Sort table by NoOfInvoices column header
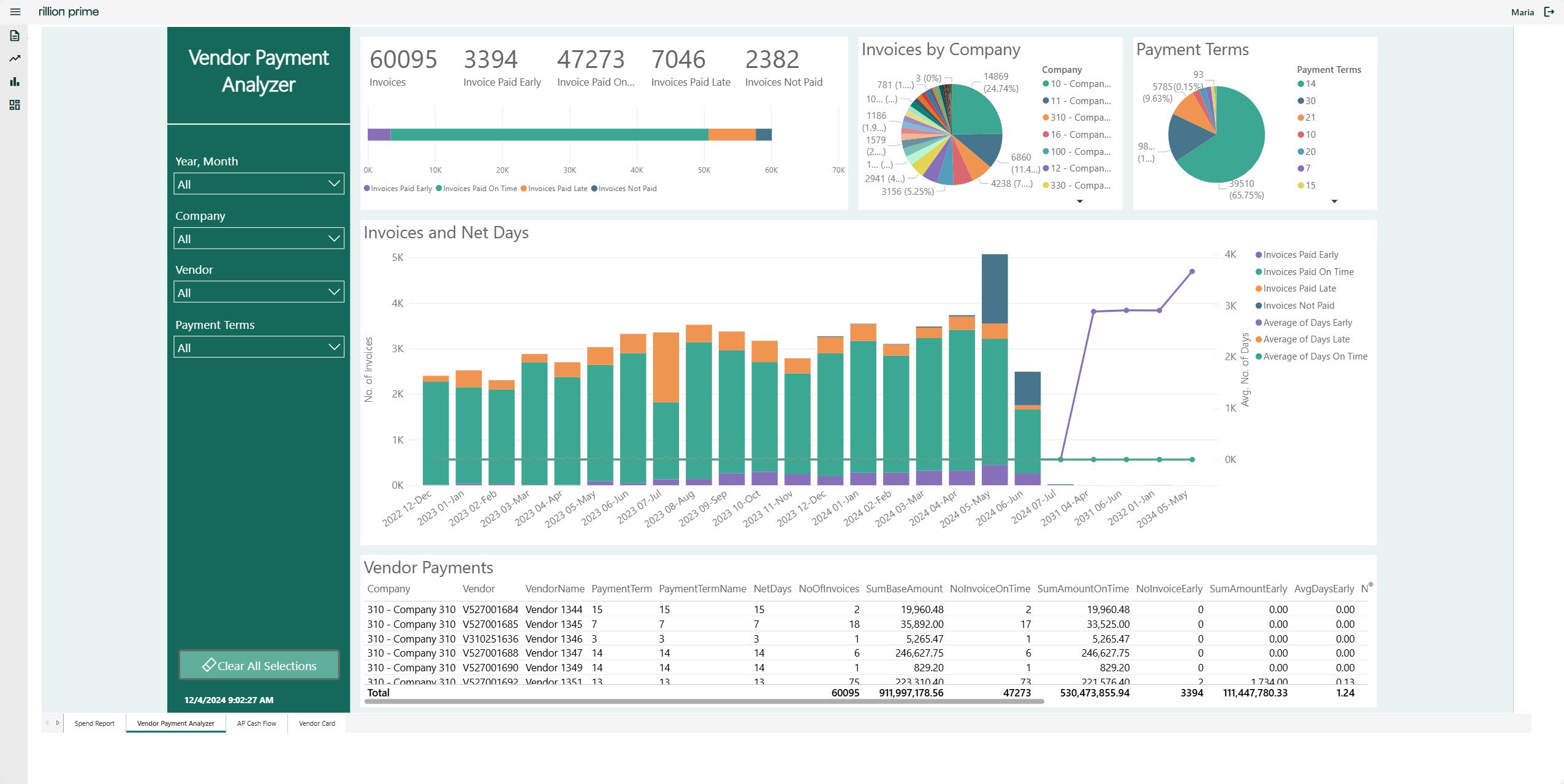The width and height of the screenshot is (1564, 784). (x=828, y=589)
